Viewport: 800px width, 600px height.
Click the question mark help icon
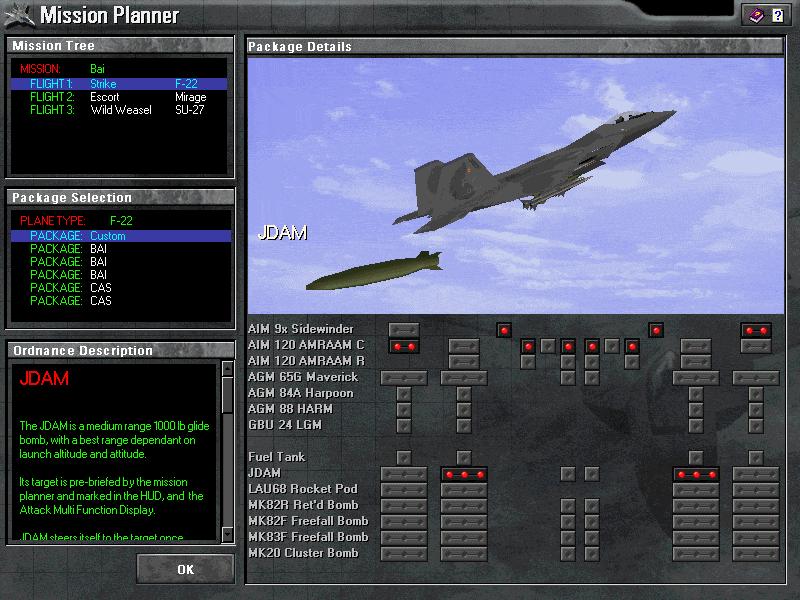[x=778, y=15]
